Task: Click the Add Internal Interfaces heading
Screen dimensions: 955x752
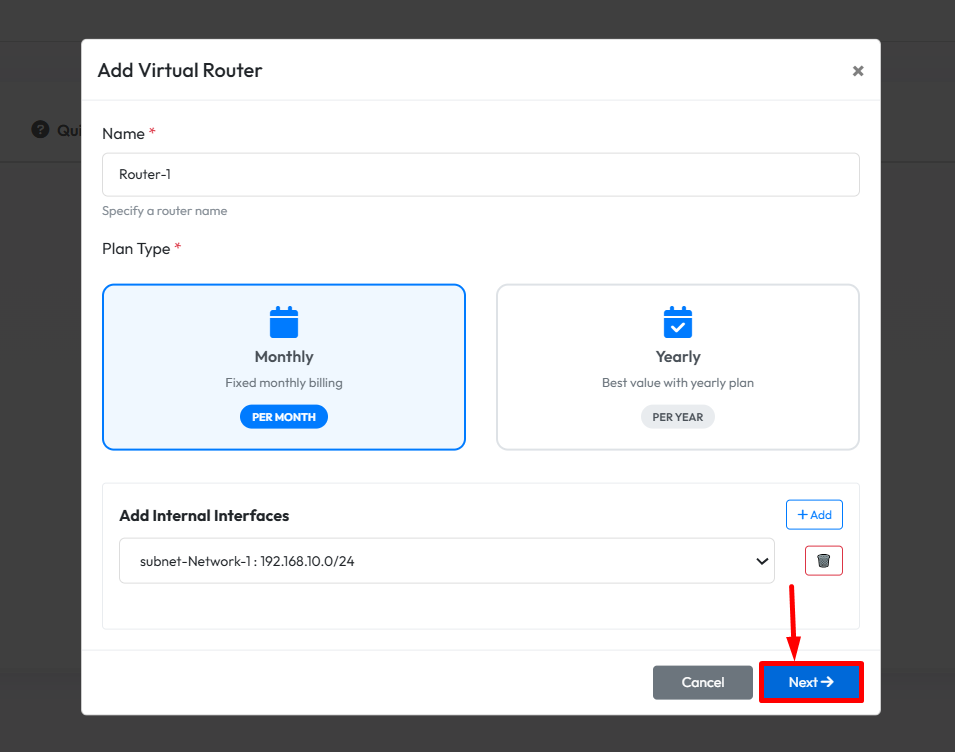Action: pyautogui.click(x=204, y=516)
